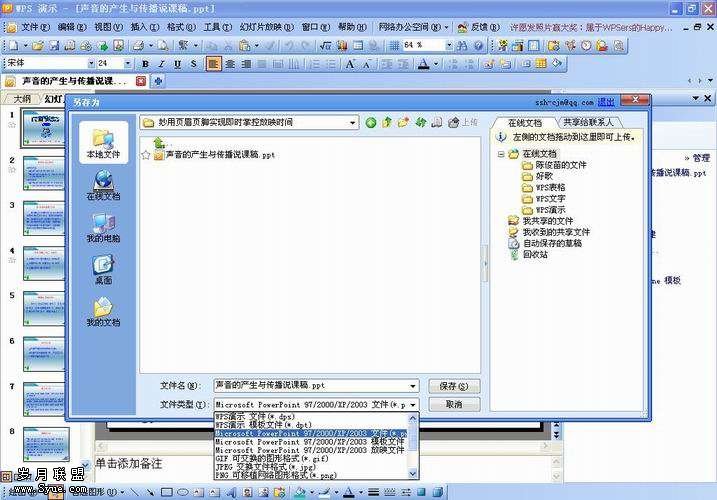Select WPS演示 模板文件 (*.dpt) type
This screenshot has width=717, height=500.
pos(312,425)
